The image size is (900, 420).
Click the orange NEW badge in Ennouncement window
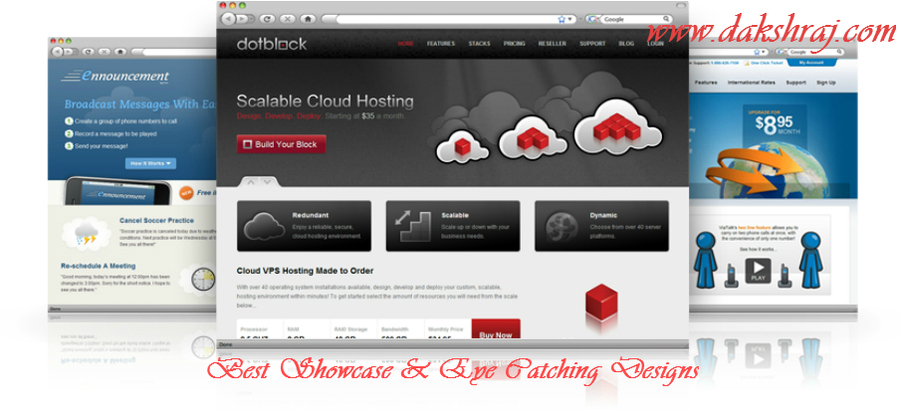point(187,193)
